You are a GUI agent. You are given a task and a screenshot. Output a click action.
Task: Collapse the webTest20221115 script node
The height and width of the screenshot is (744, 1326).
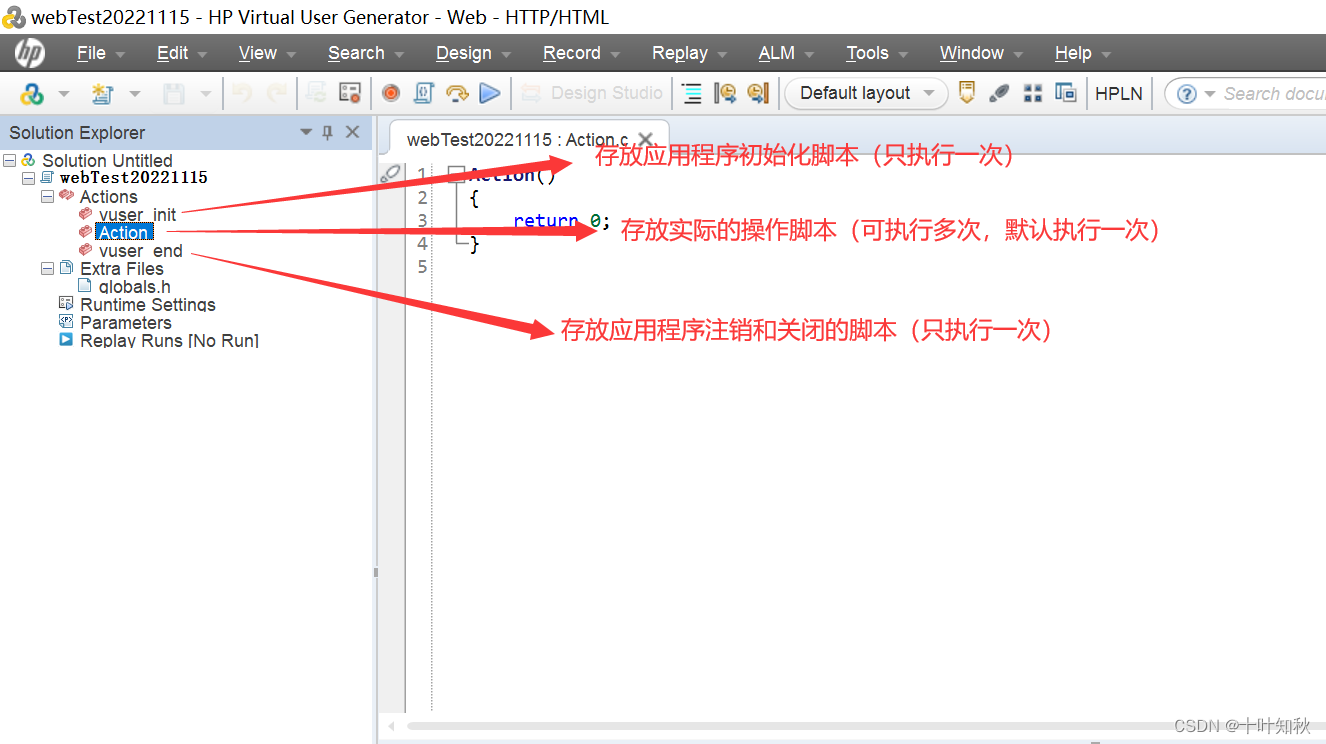(28, 178)
